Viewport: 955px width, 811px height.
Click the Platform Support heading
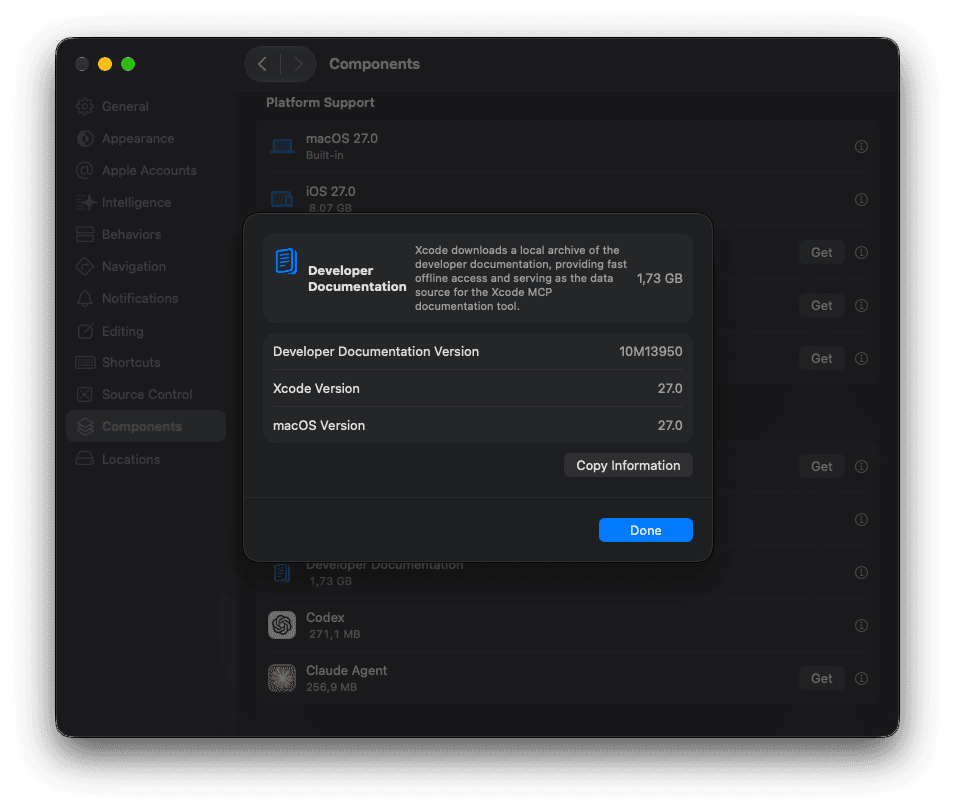tap(320, 102)
